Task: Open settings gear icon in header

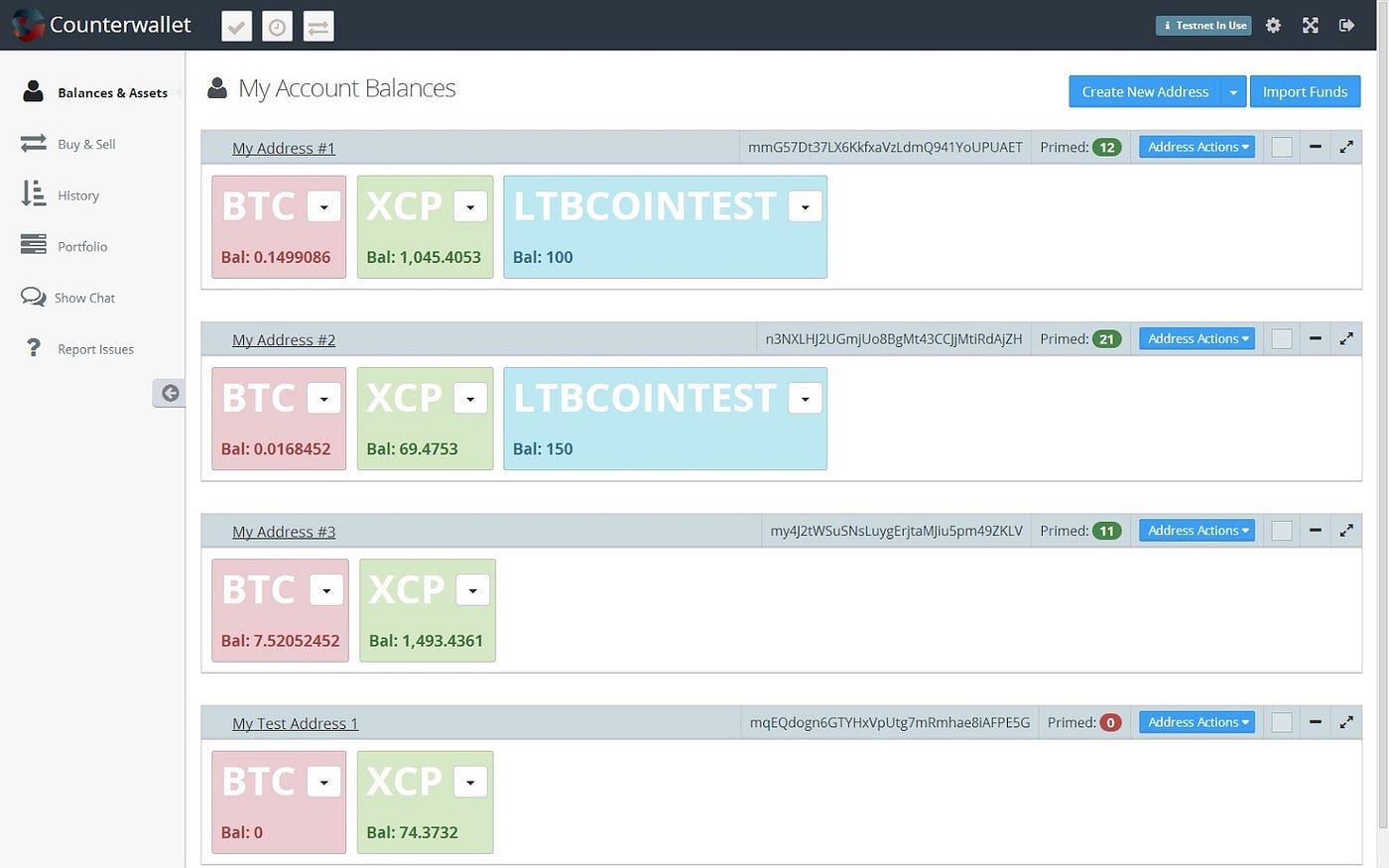Action: tap(1273, 26)
